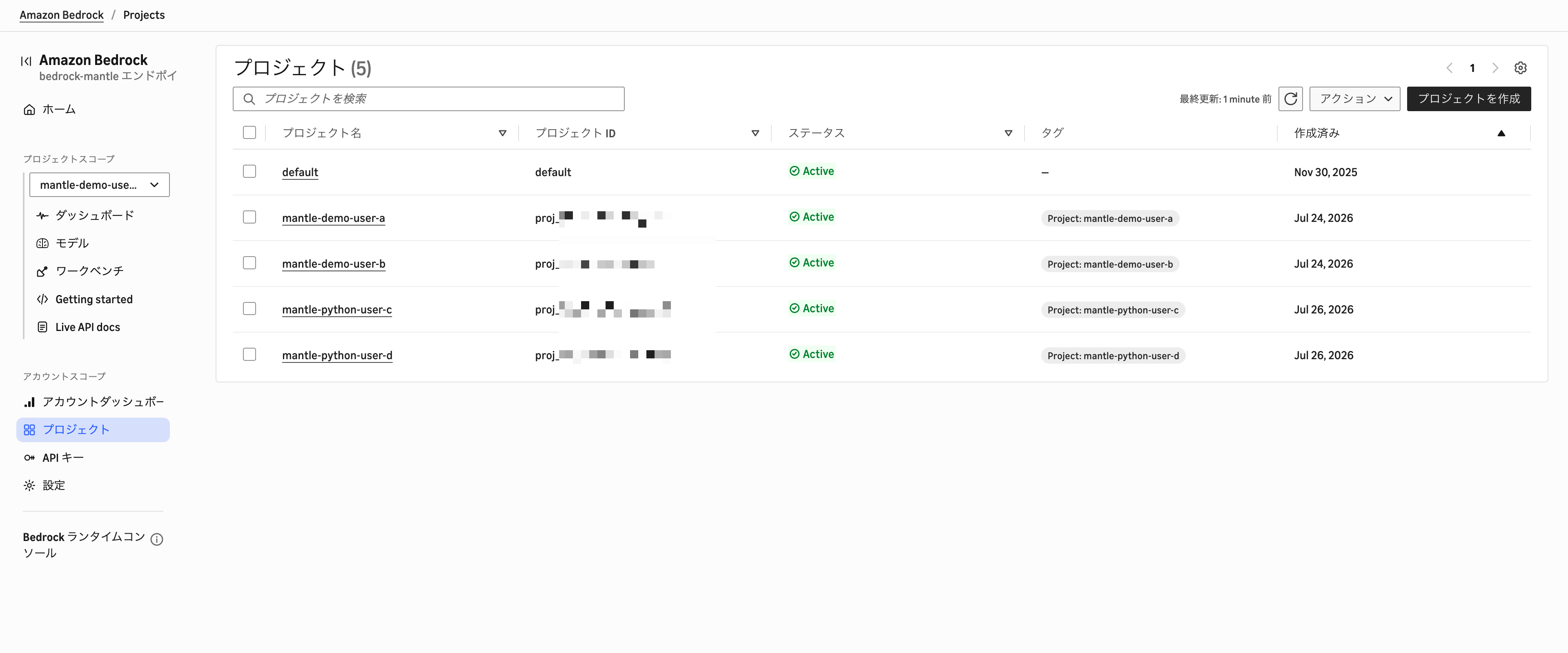Open the mantle-python-user-c project link

[x=336, y=309]
